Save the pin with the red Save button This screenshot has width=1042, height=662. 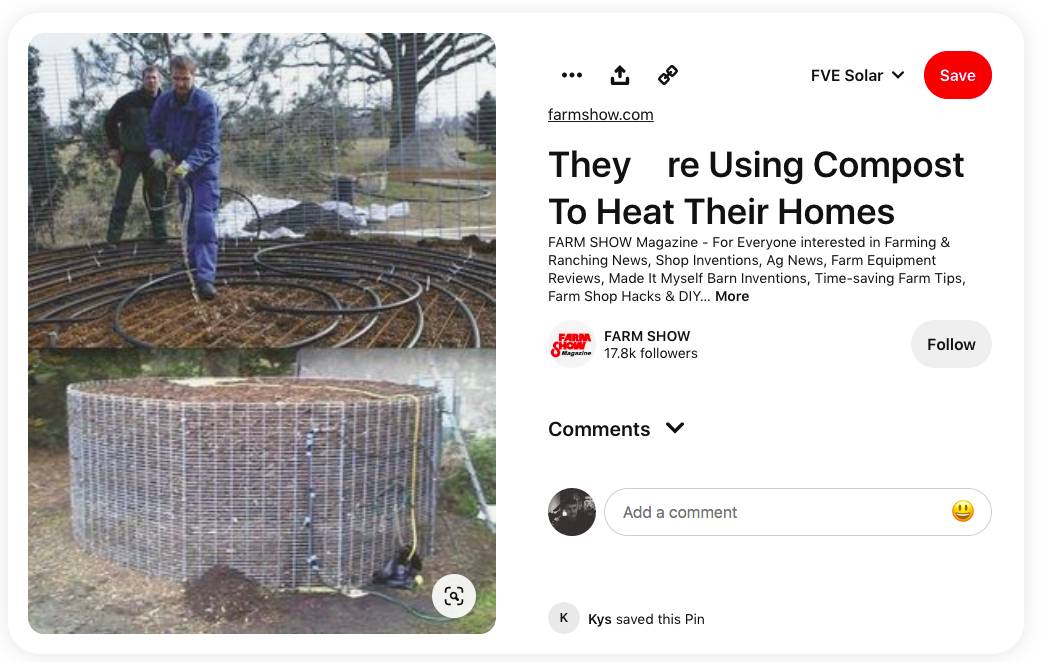pyautogui.click(x=958, y=75)
